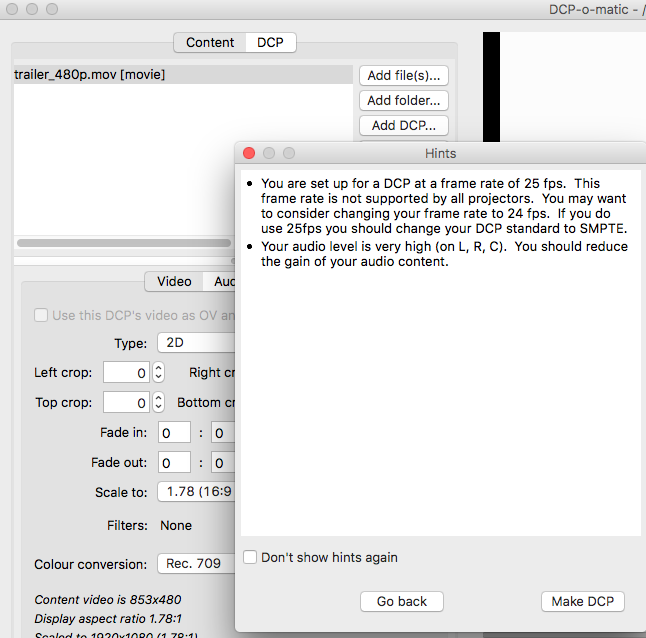Click the first Fade in input field
Screen dimensions: 646x638
175,433
